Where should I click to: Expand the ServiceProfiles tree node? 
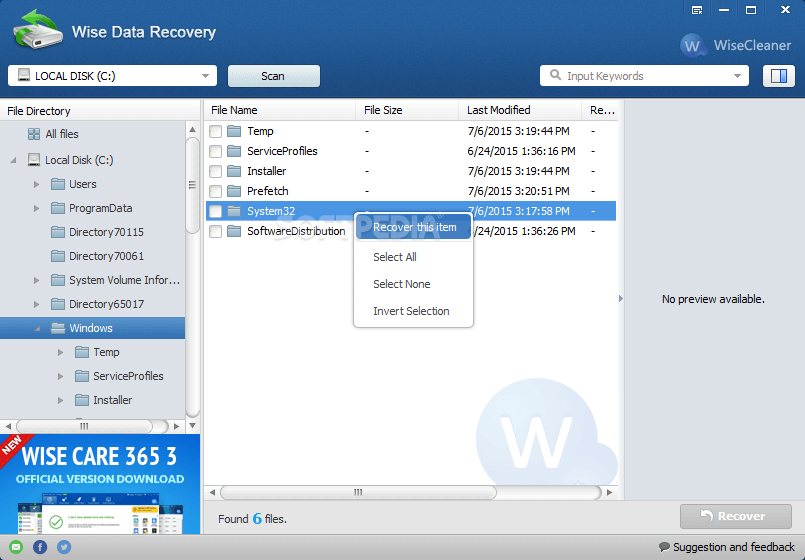(61, 376)
